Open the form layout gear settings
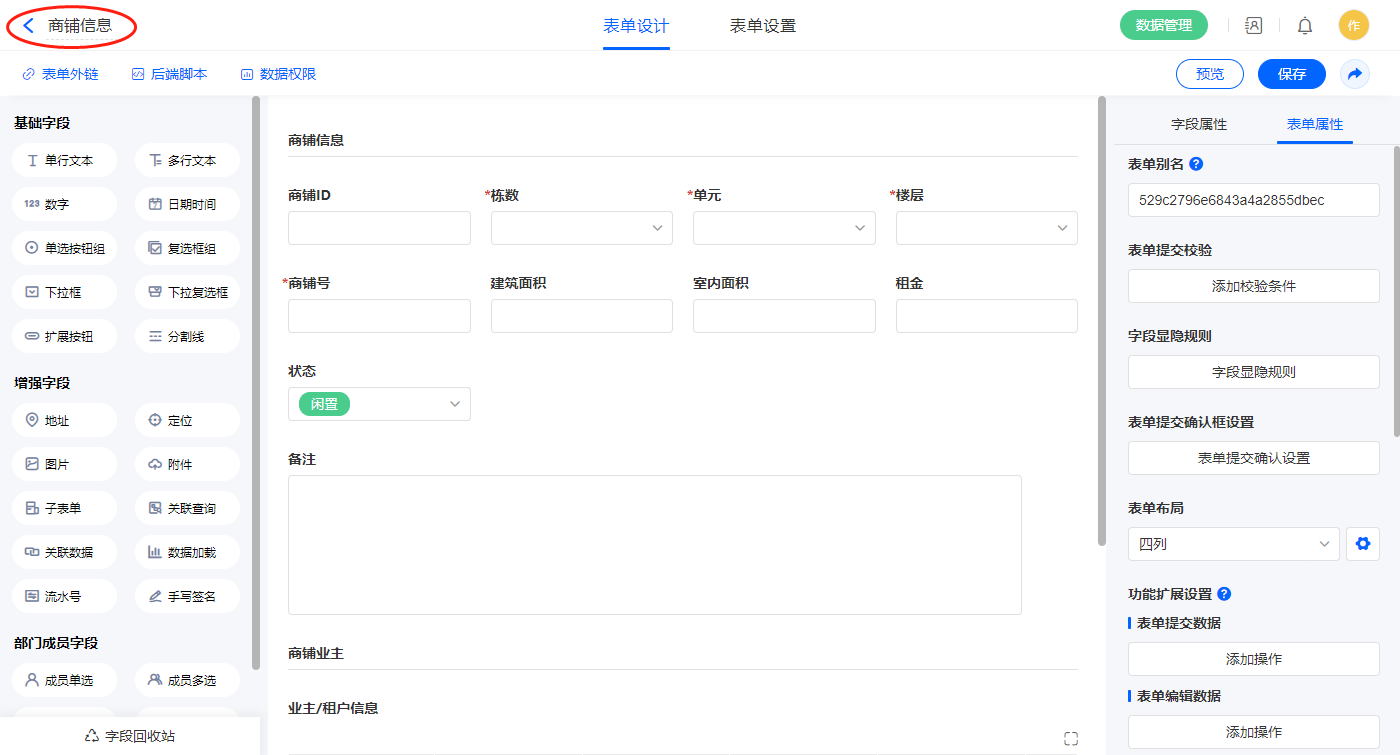1400x755 pixels. pos(1362,544)
